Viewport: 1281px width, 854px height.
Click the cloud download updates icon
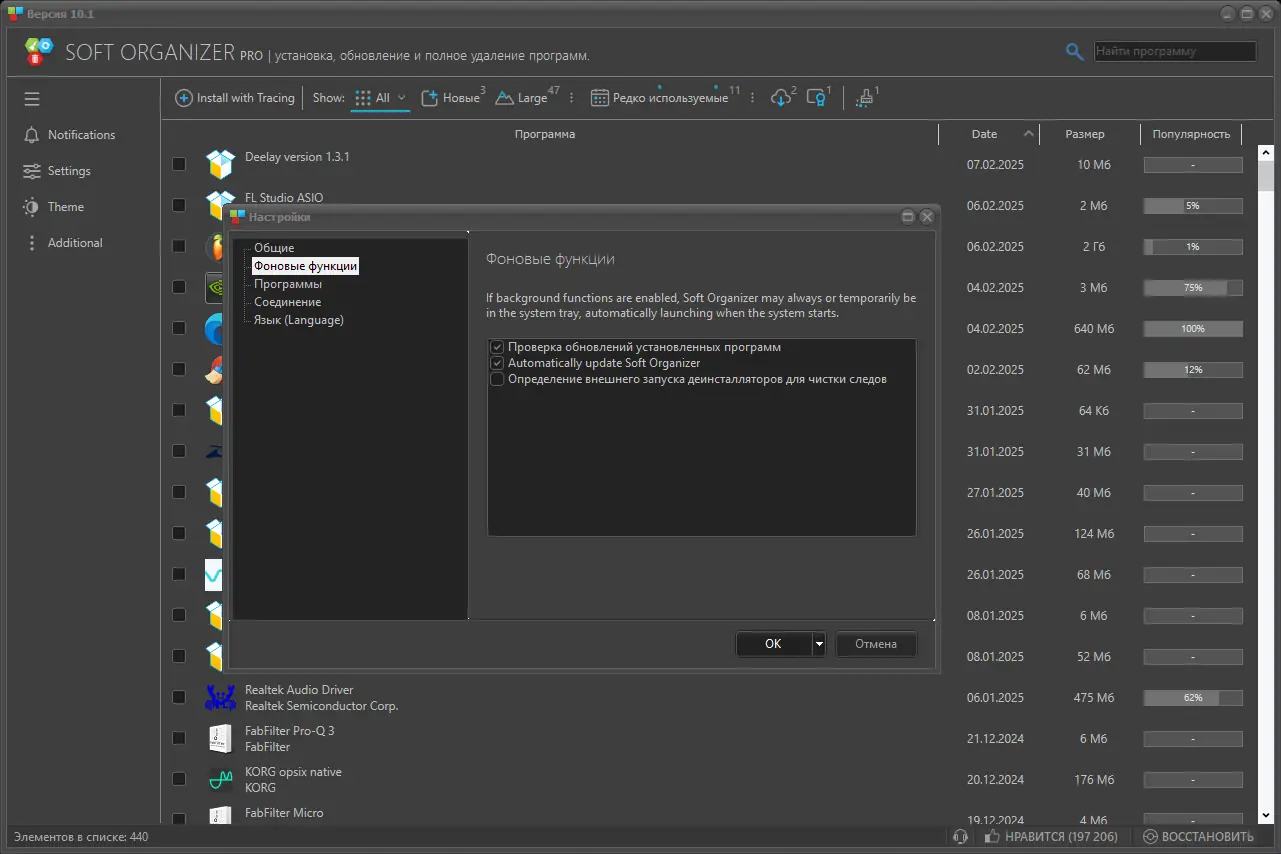tap(783, 98)
